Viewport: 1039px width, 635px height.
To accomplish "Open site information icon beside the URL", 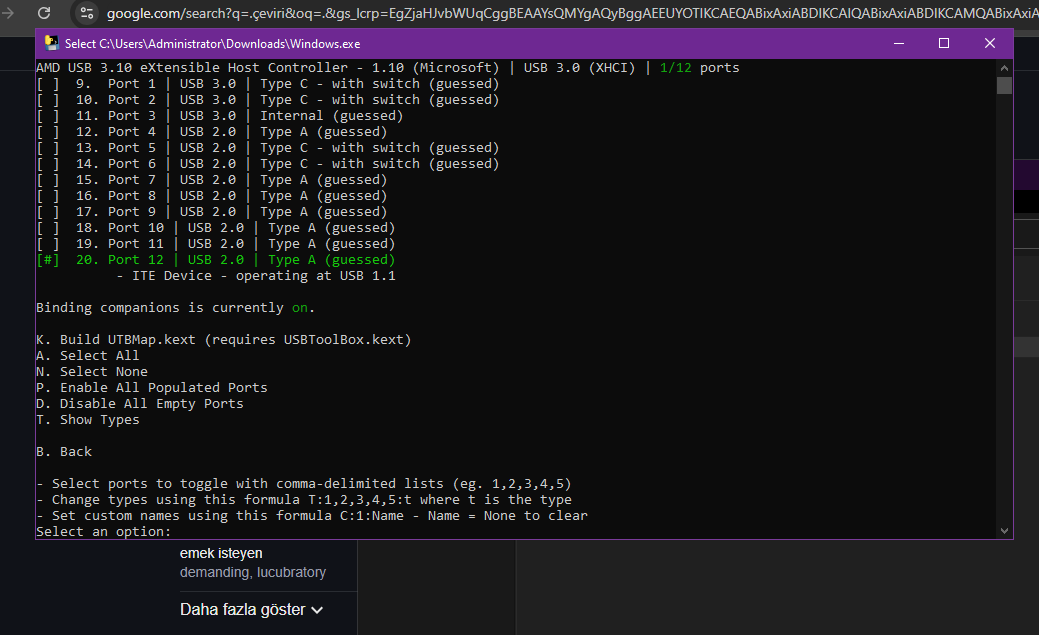I will tap(86, 13).
